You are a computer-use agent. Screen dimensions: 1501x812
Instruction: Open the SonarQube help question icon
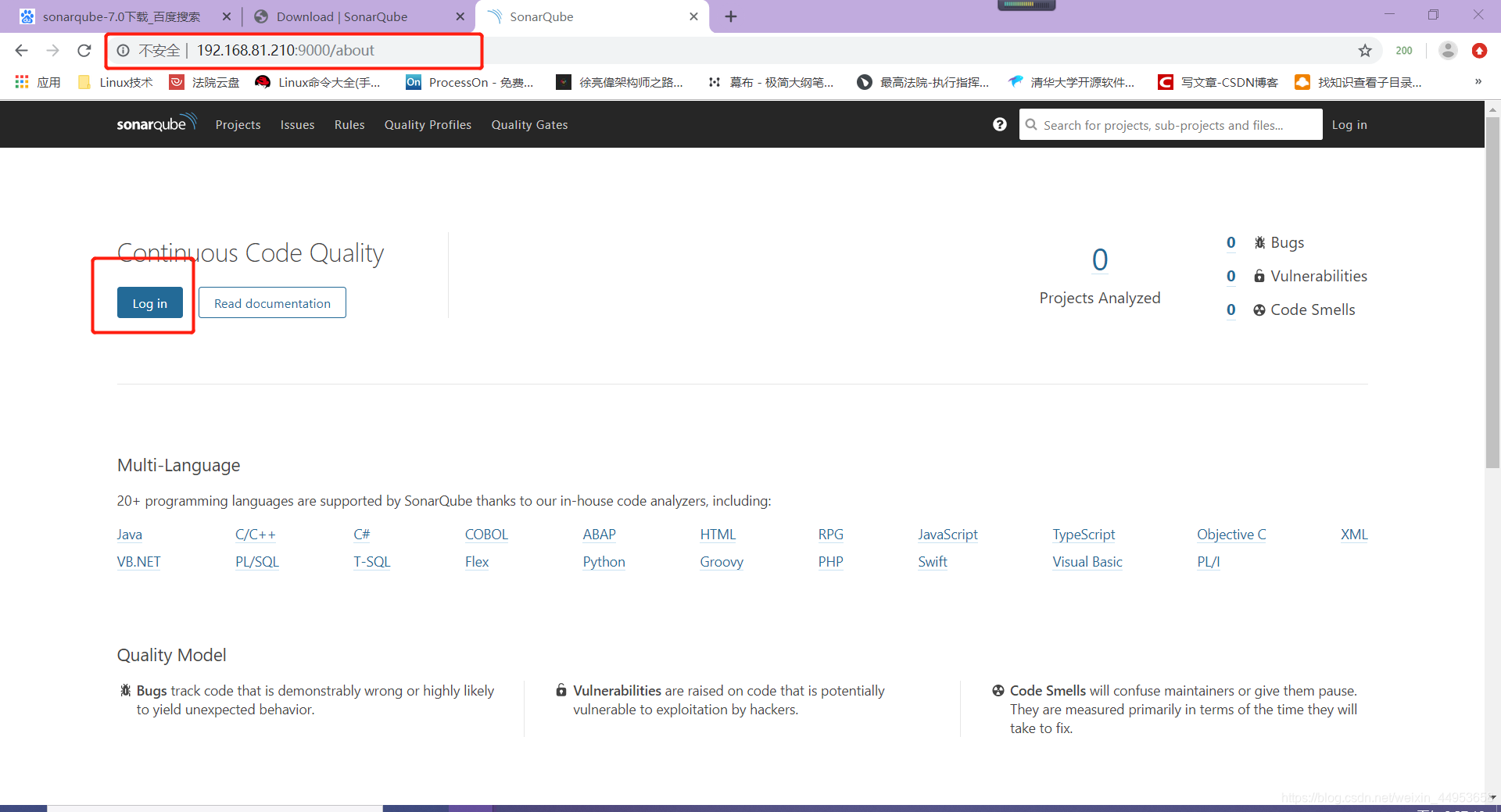click(999, 124)
